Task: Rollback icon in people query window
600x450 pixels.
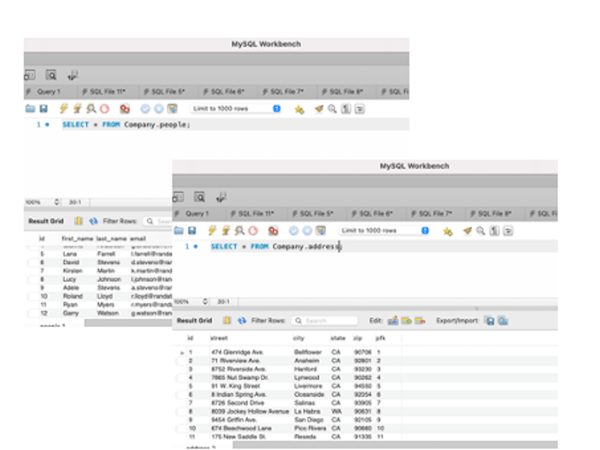Action: pos(158,109)
